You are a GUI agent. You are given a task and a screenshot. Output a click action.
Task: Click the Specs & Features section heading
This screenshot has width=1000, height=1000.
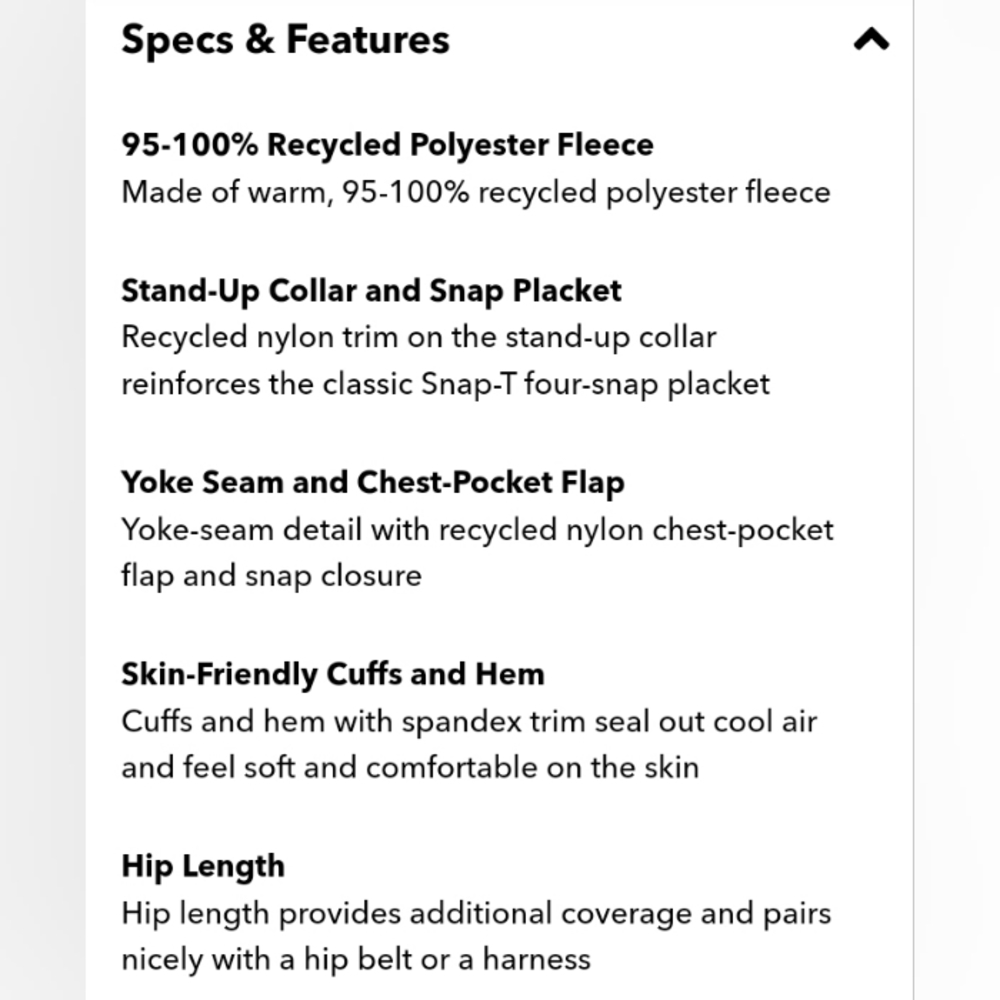click(x=286, y=40)
